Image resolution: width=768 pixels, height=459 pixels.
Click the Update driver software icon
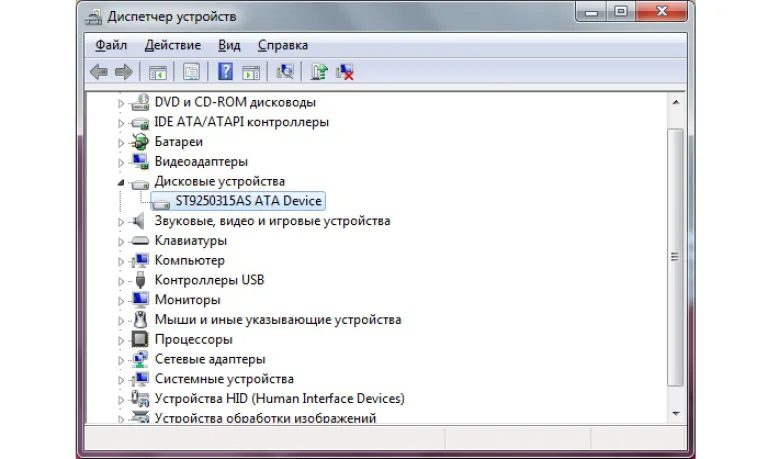click(x=319, y=72)
